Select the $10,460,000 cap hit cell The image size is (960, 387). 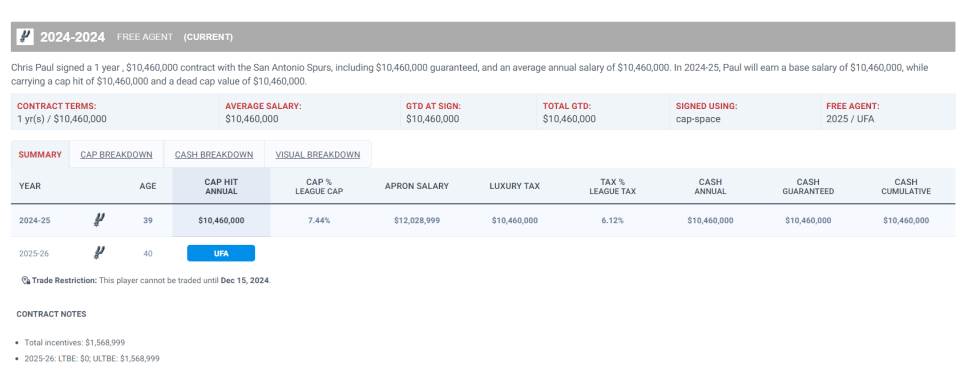pos(221,220)
